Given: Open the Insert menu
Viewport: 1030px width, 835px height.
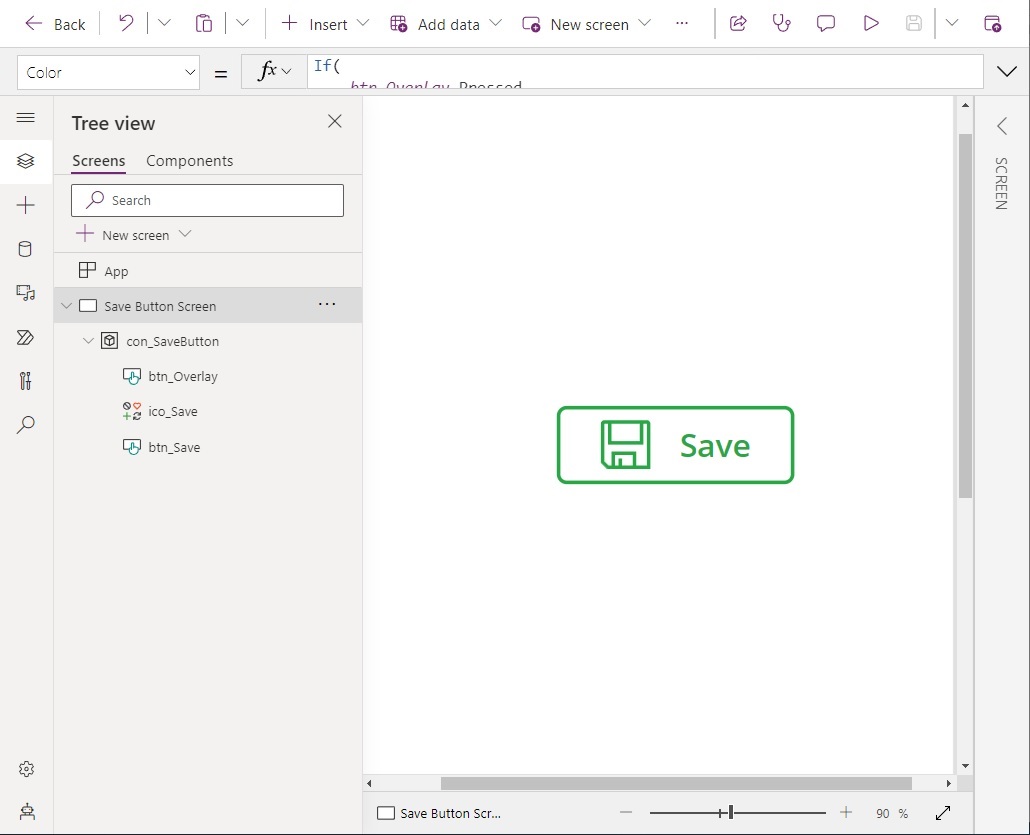Looking at the screenshot, I should (325, 24).
